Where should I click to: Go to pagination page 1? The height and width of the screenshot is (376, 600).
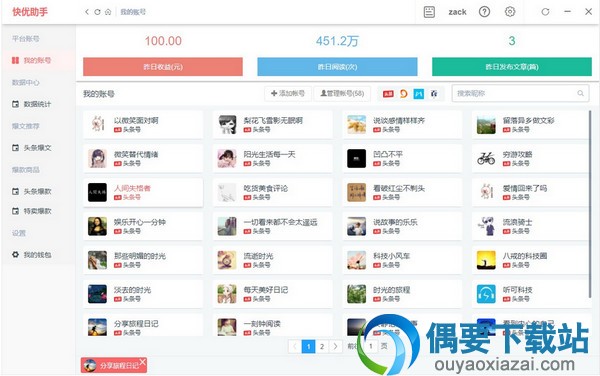pyautogui.click(x=308, y=347)
